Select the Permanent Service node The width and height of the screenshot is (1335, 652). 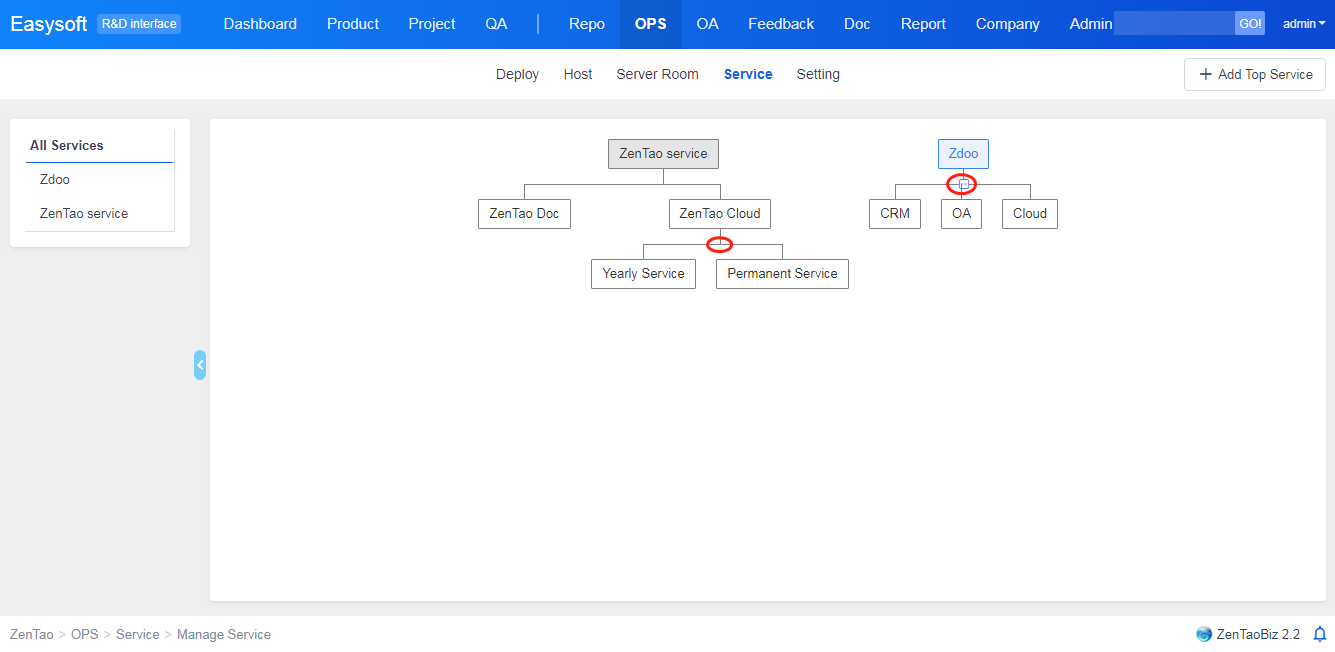[x=782, y=274]
